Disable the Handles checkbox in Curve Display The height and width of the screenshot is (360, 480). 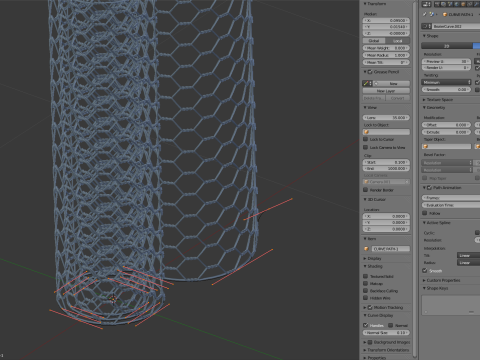366,325
